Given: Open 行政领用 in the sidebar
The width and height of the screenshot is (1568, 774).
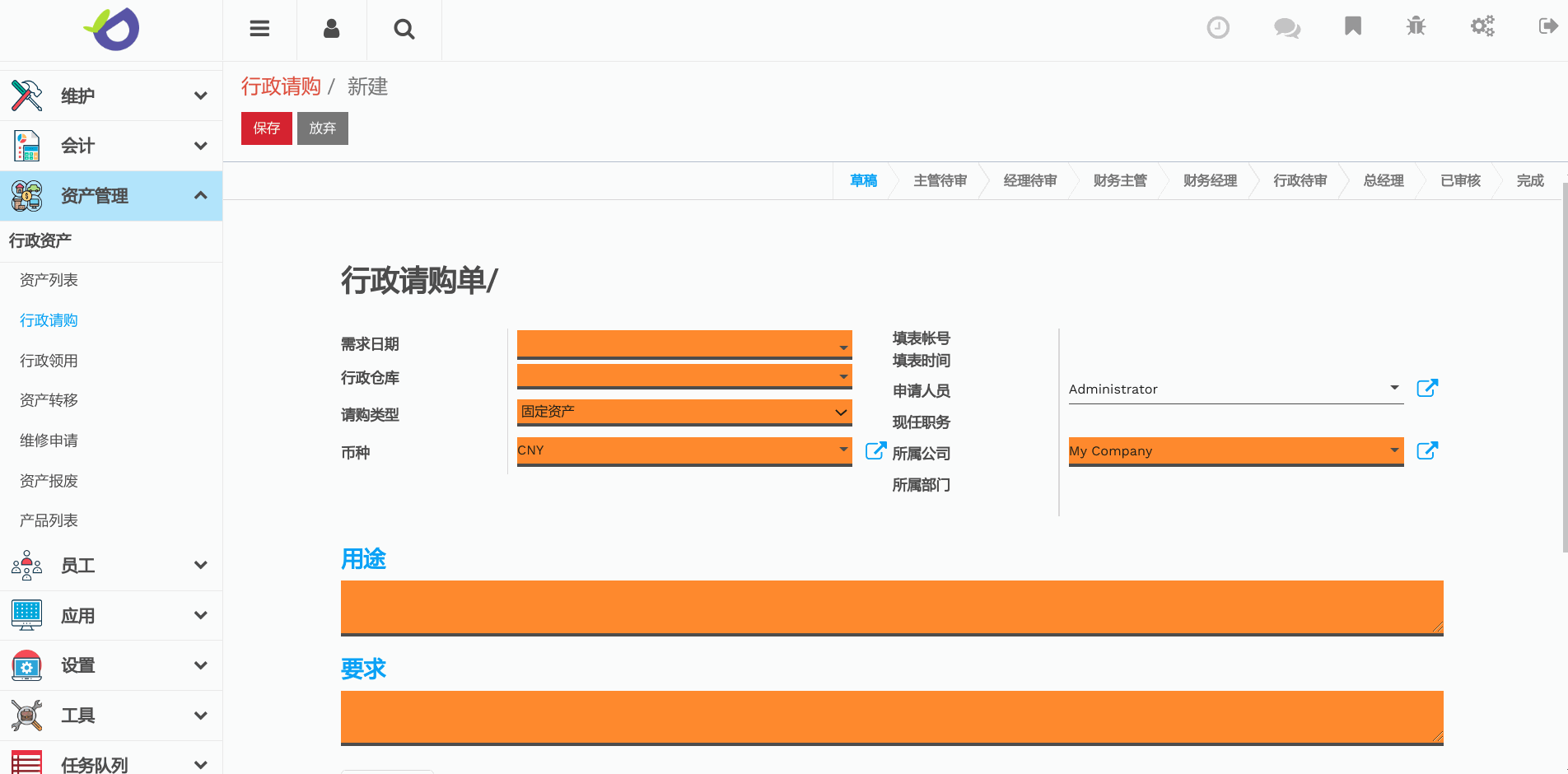Looking at the screenshot, I should point(49,361).
